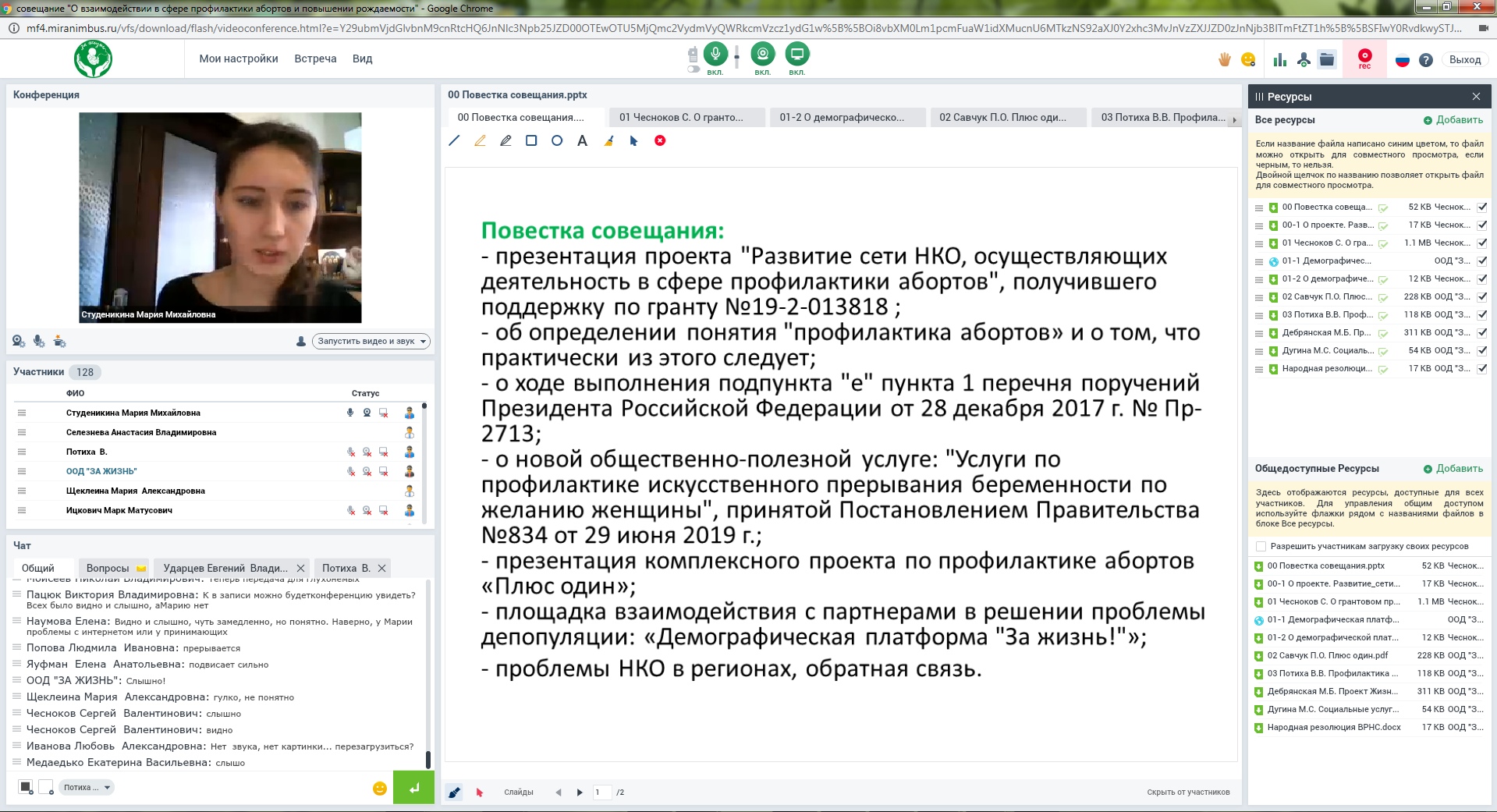Adjust the microphone volume slider
The height and width of the screenshot is (812, 1497).
click(x=736, y=57)
